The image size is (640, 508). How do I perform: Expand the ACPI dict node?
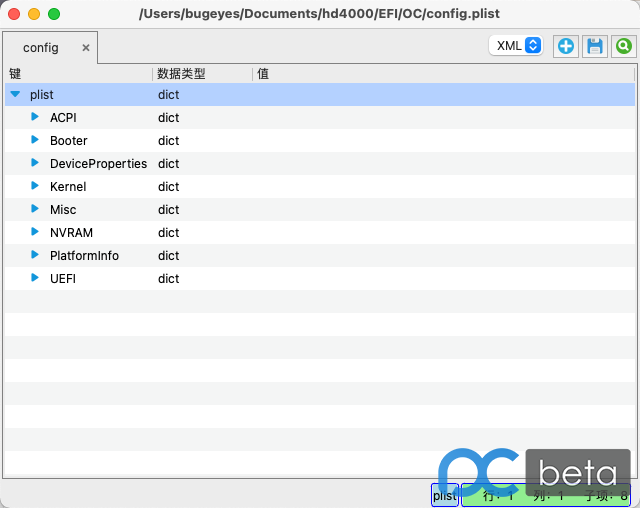click(x=35, y=117)
